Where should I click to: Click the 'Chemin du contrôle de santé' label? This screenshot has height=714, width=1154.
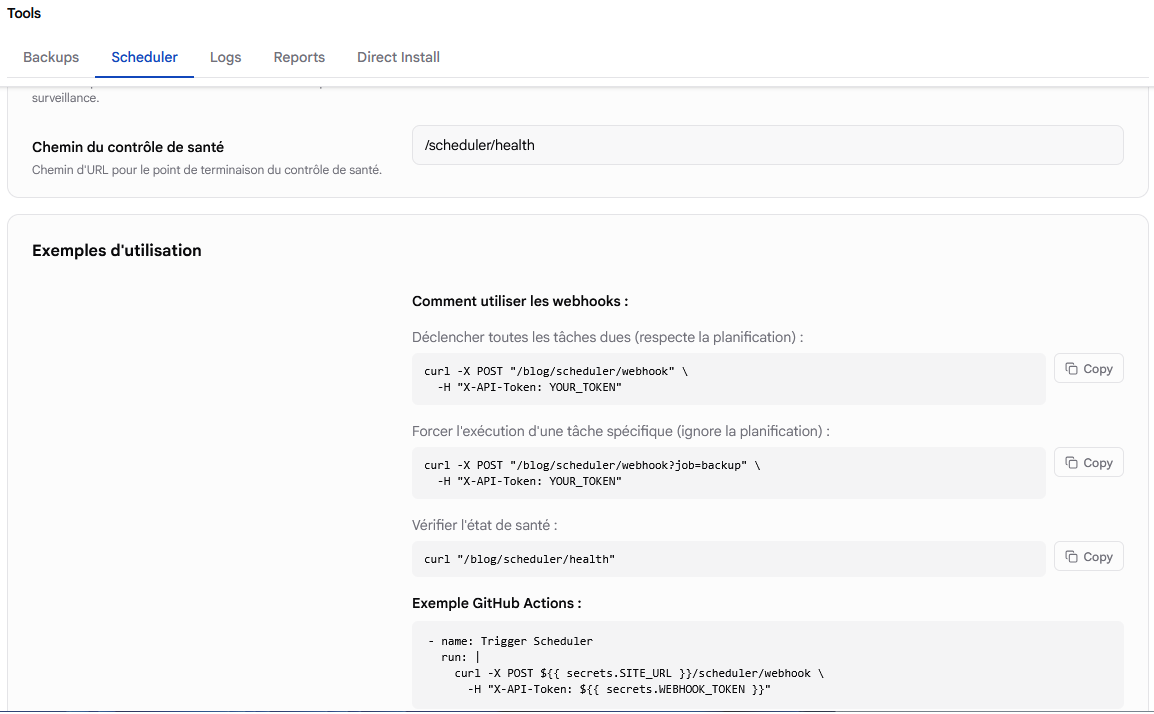[x=127, y=147]
